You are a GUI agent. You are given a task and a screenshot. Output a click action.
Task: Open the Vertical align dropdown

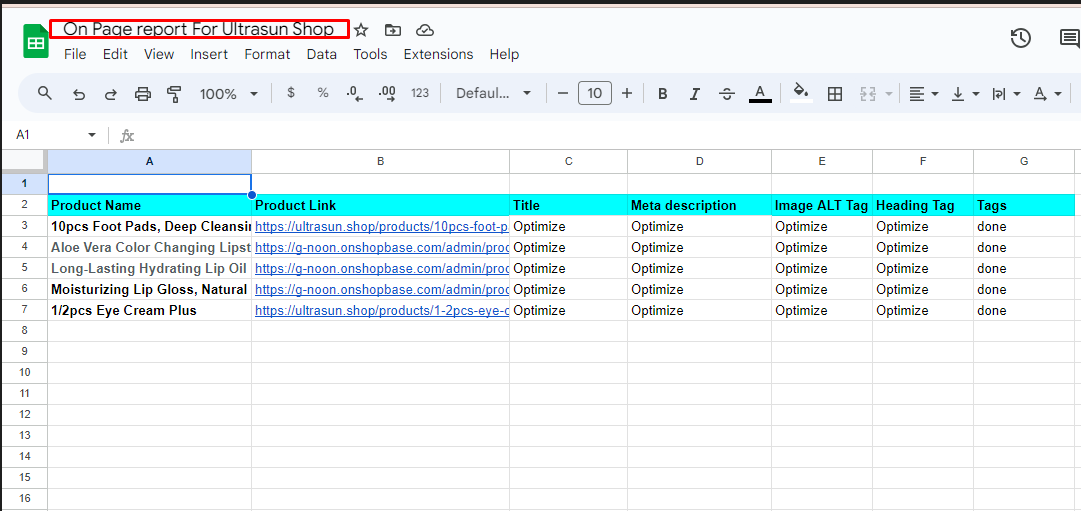coord(965,94)
